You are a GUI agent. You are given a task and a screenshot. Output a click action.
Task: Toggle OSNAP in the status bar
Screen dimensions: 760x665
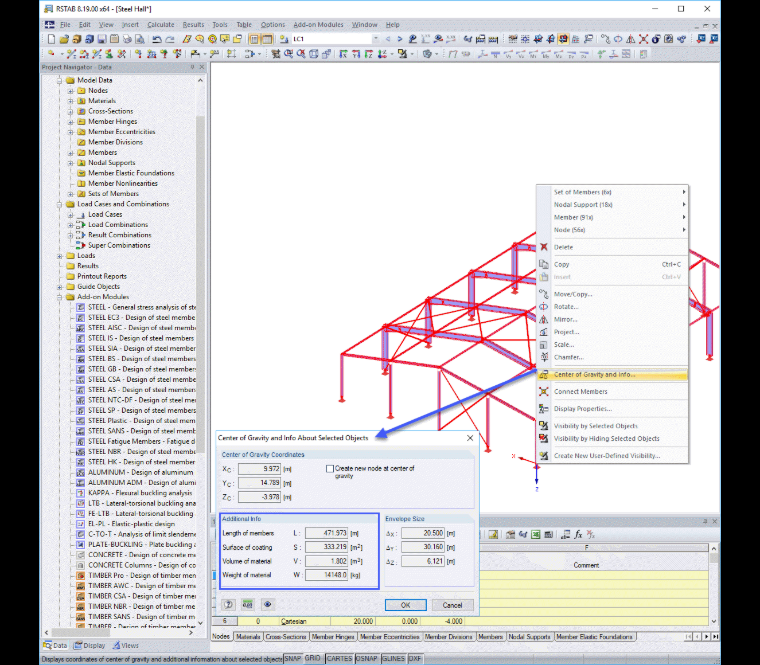coord(366,658)
